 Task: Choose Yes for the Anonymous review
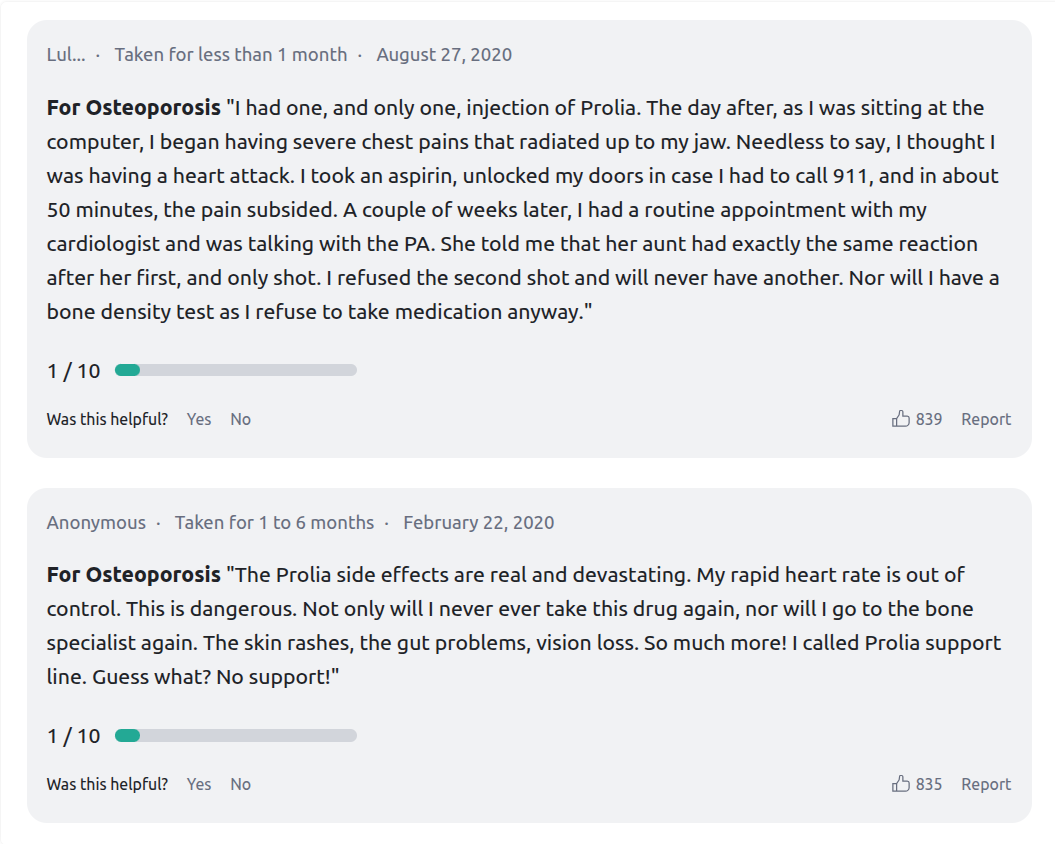click(x=198, y=784)
